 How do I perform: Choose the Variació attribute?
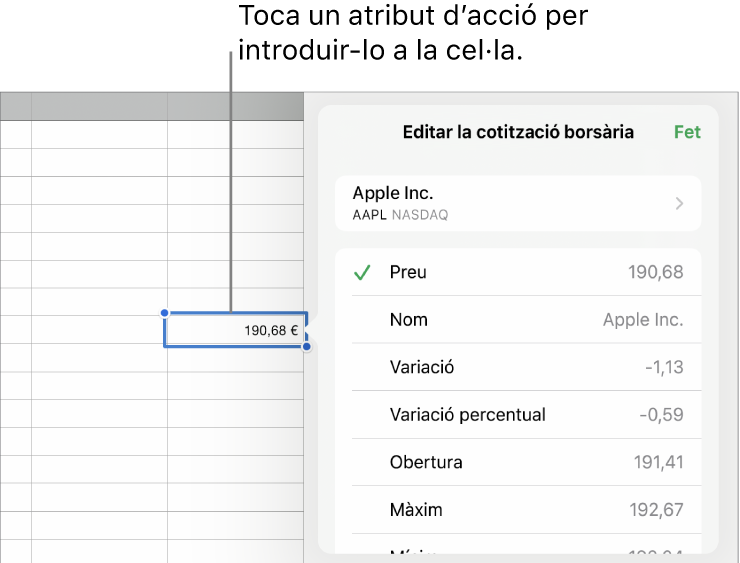tap(518, 367)
